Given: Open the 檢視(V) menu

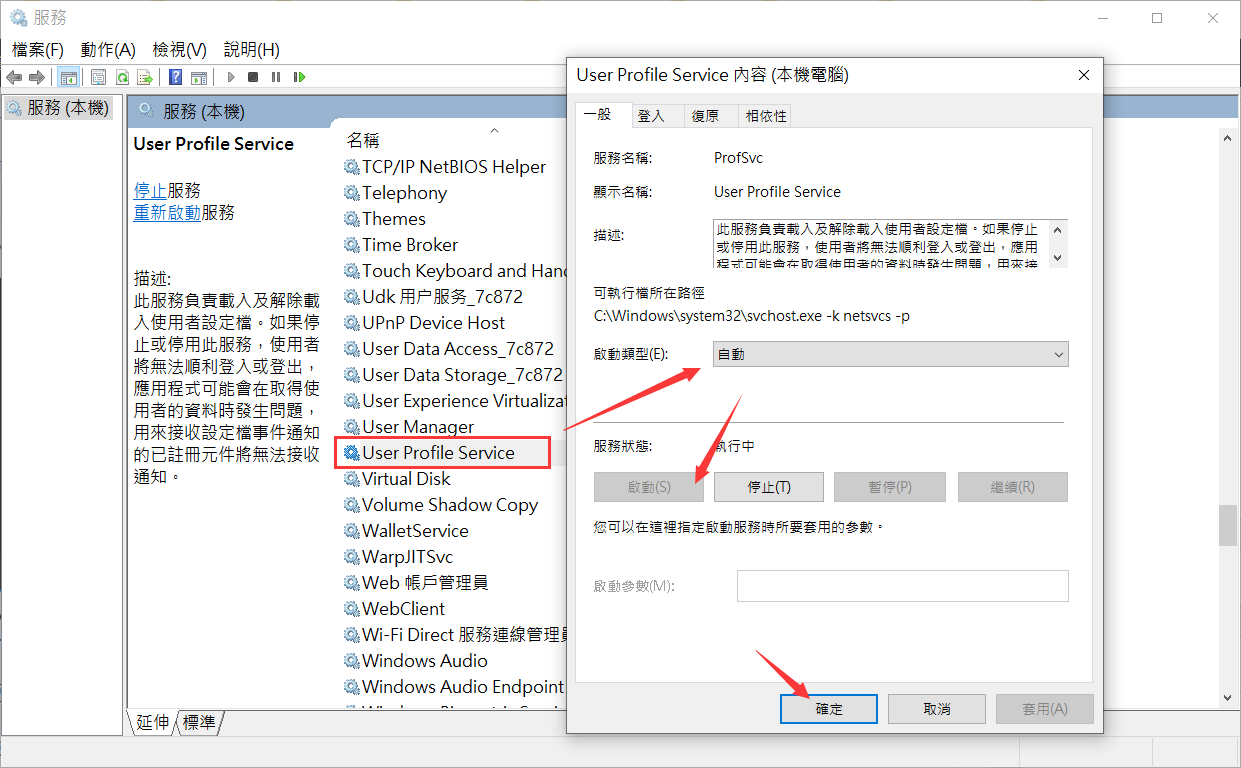Looking at the screenshot, I should [180, 49].
